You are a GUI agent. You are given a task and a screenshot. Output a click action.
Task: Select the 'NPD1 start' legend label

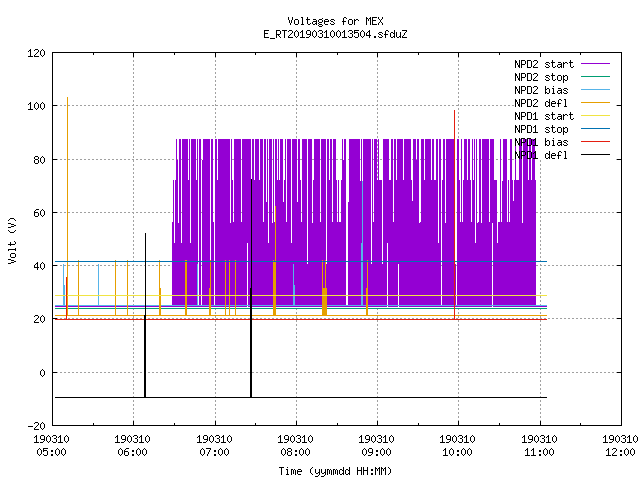pyautogui.click(x=544, y=116)
